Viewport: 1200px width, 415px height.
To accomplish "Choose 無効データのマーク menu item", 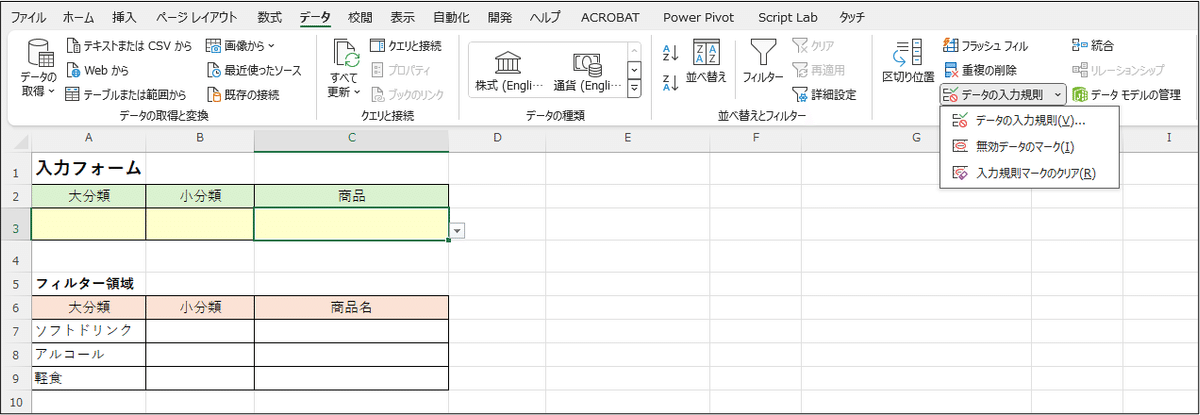I will (1024, 147).
